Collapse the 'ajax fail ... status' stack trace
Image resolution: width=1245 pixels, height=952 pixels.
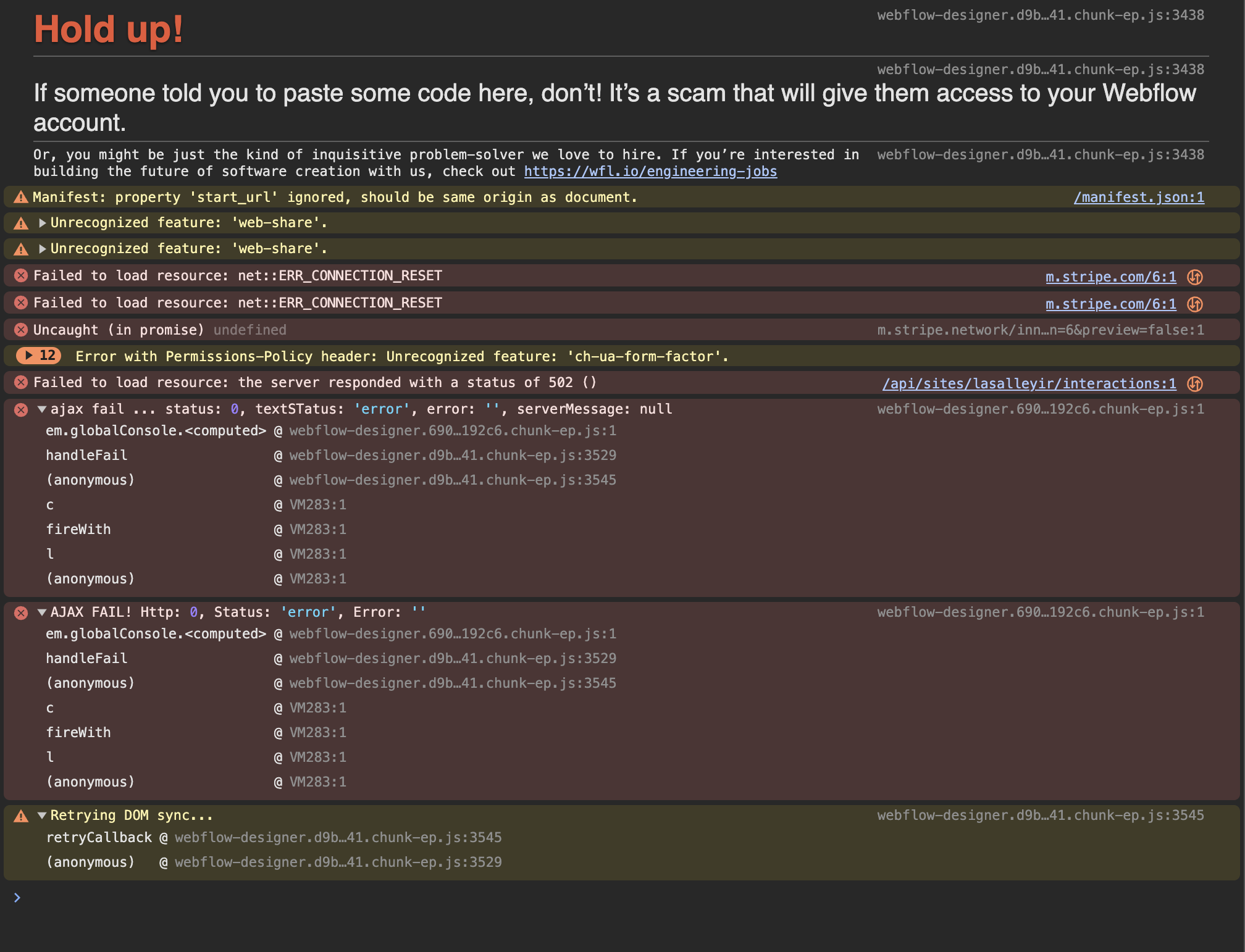pyautogui.click(x=42, y=409)
